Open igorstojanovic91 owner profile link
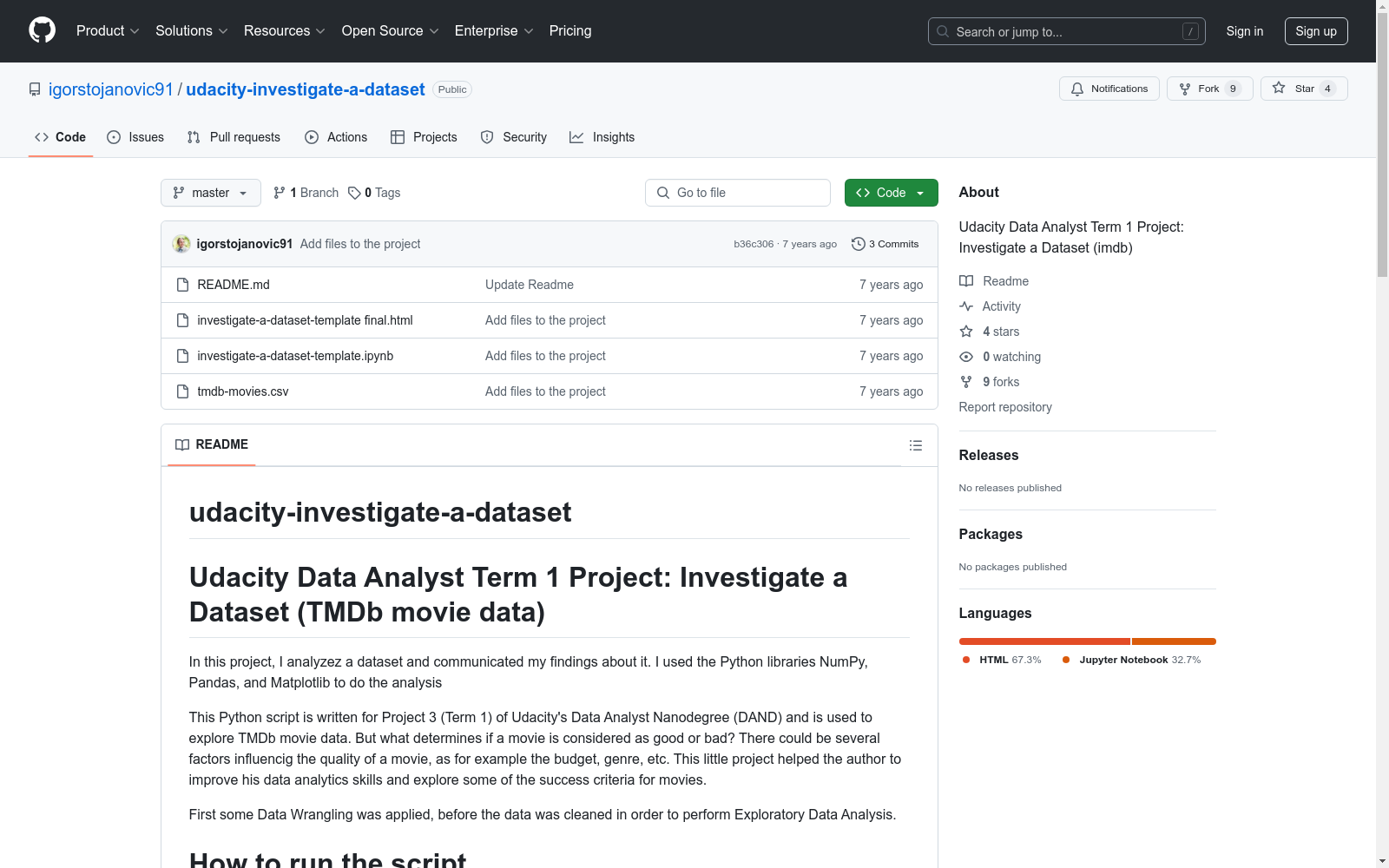Screen dimensions: 1389x868 111,89
